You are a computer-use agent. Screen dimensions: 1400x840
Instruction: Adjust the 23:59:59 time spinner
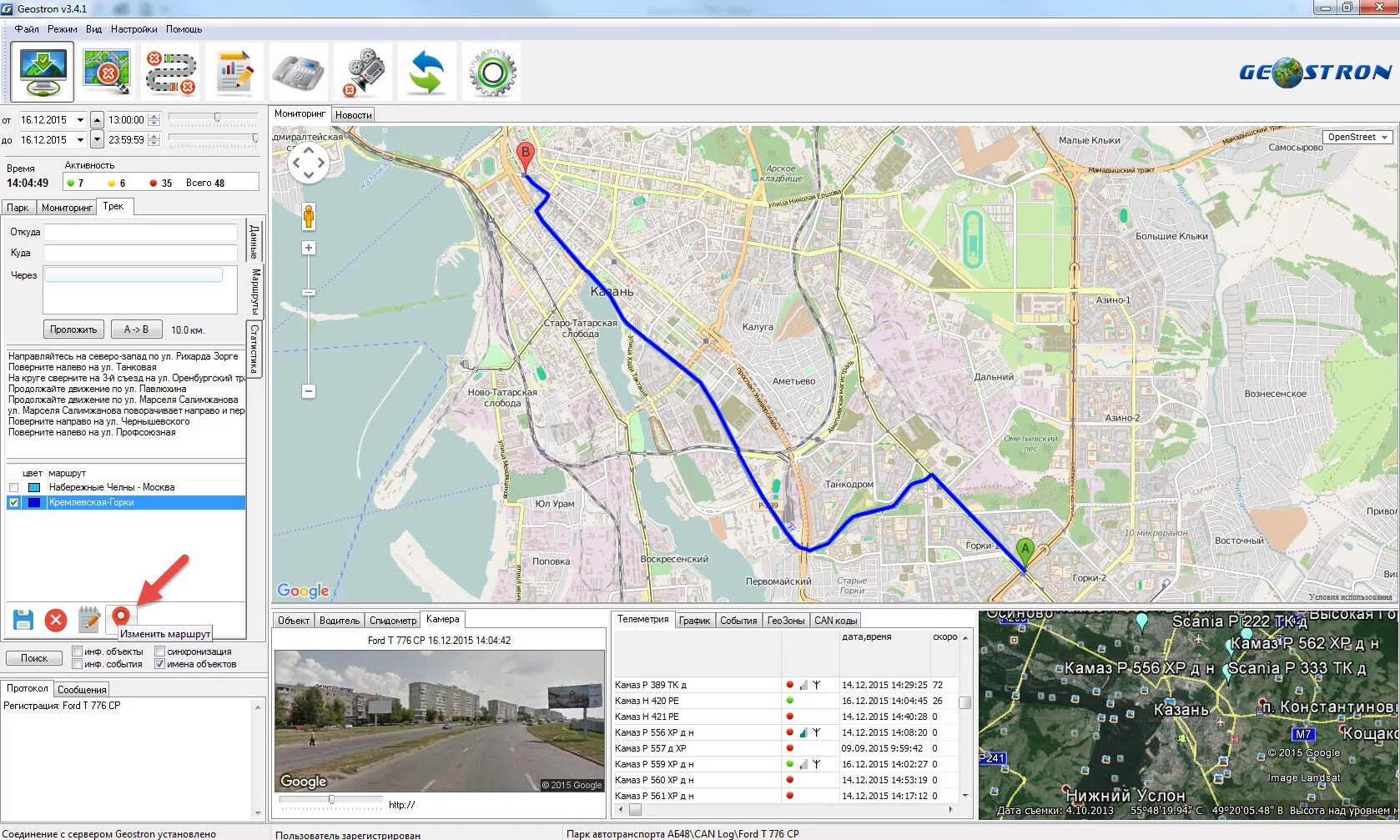[154, 140]
